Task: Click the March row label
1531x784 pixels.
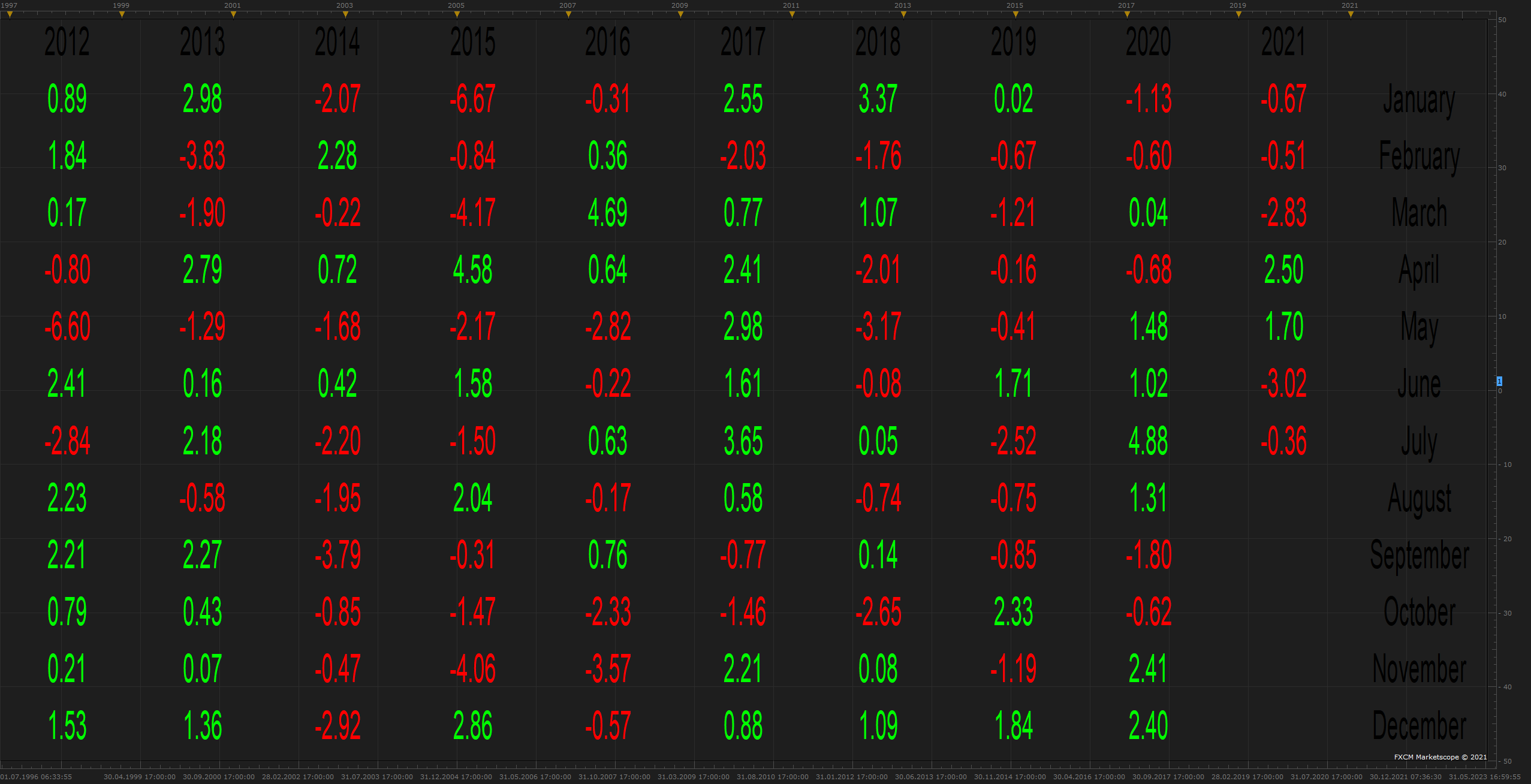Action: pos(1419,213)
